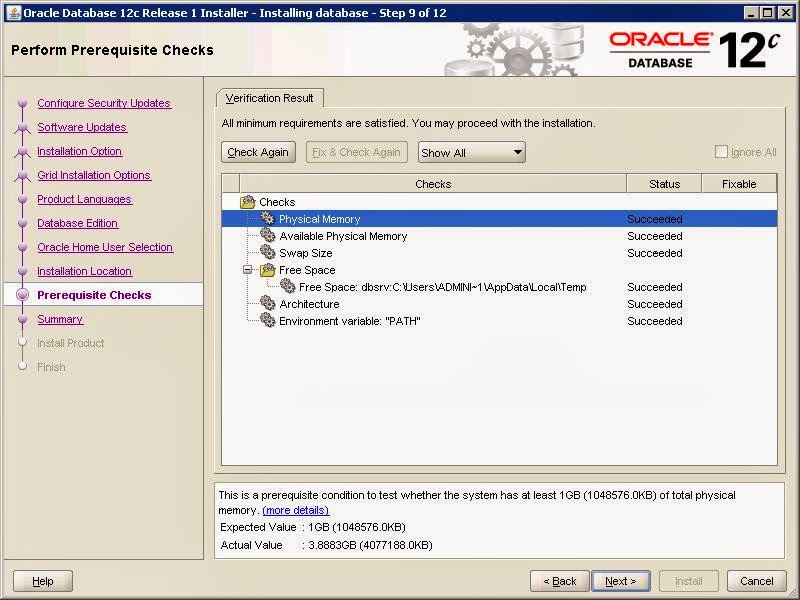Click the Free Space folder icon
The height and width of the screenshot is (600, 800).
click(x=267, y=270)
